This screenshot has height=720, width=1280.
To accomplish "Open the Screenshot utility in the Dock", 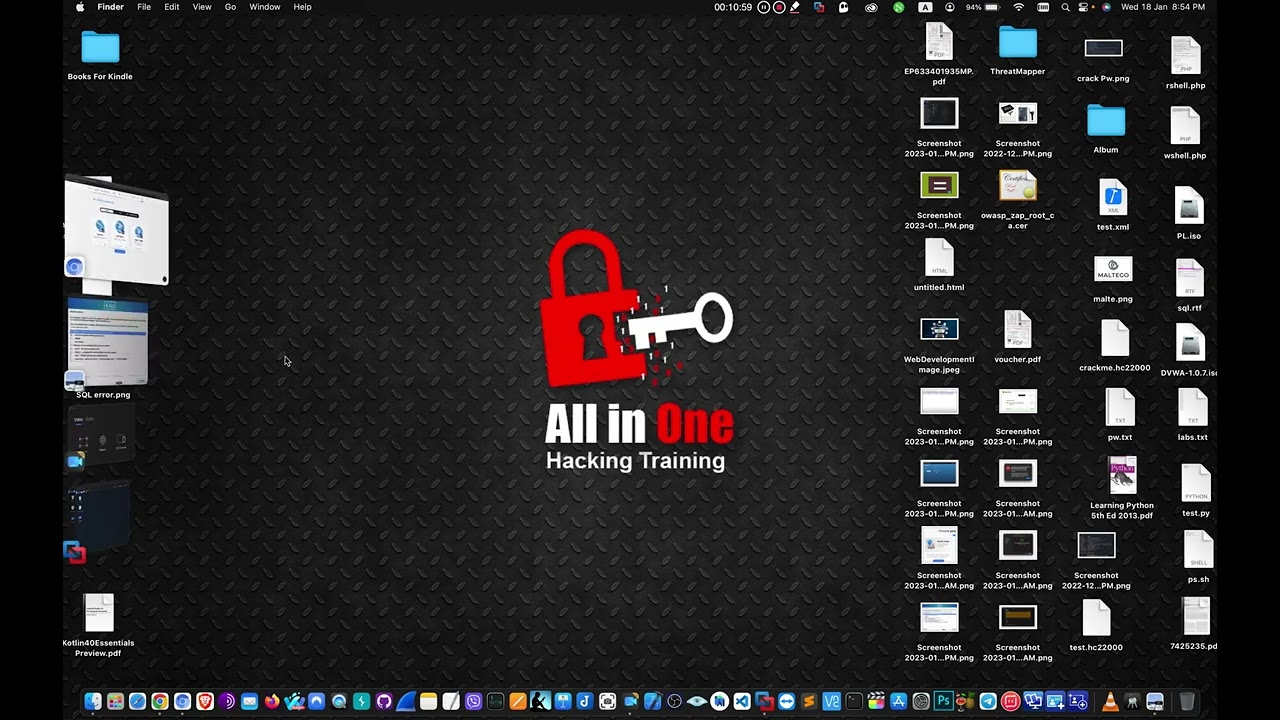I will pyautogui.click(x=608, y=702).
